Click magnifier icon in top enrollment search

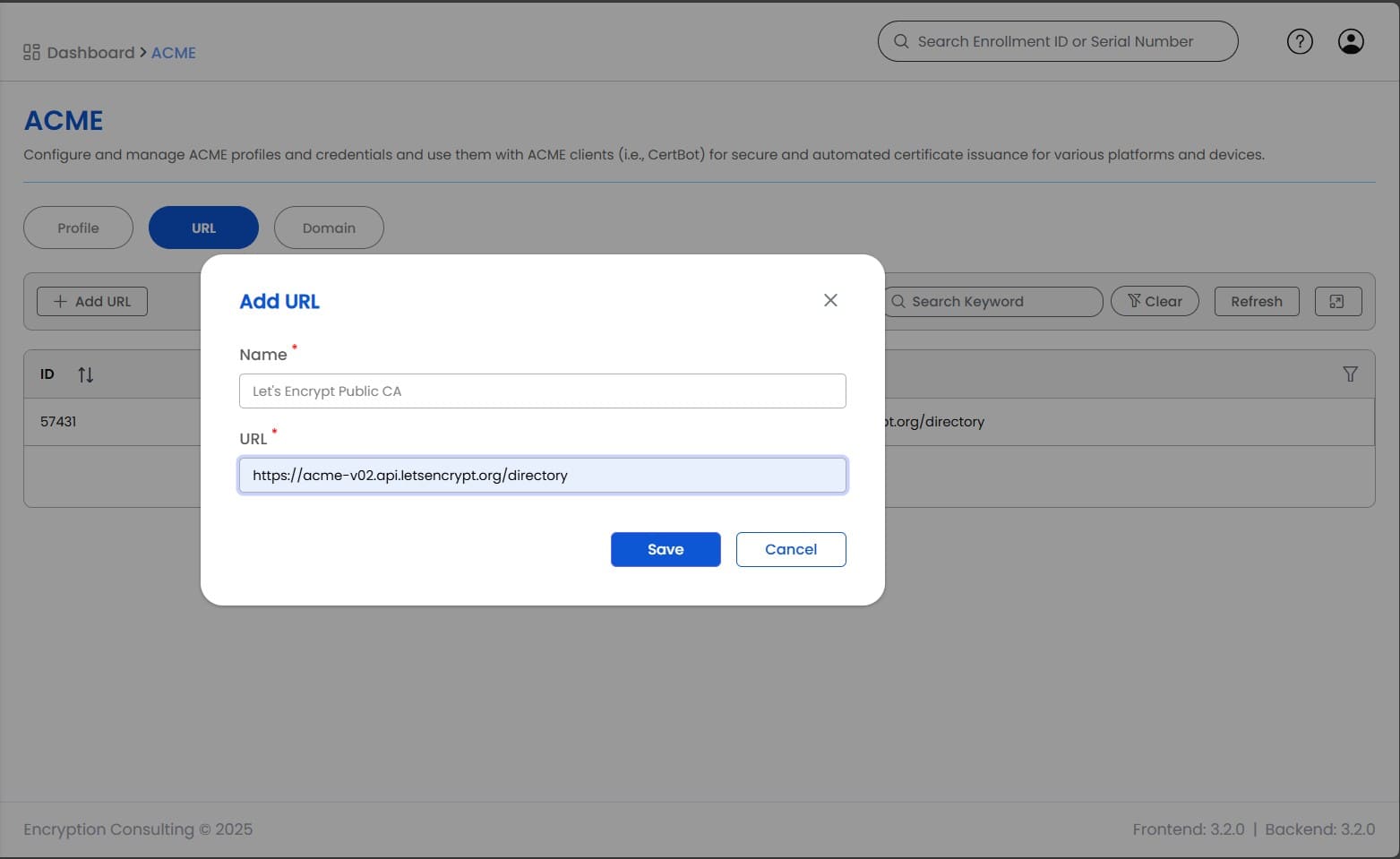click(901, 41)
